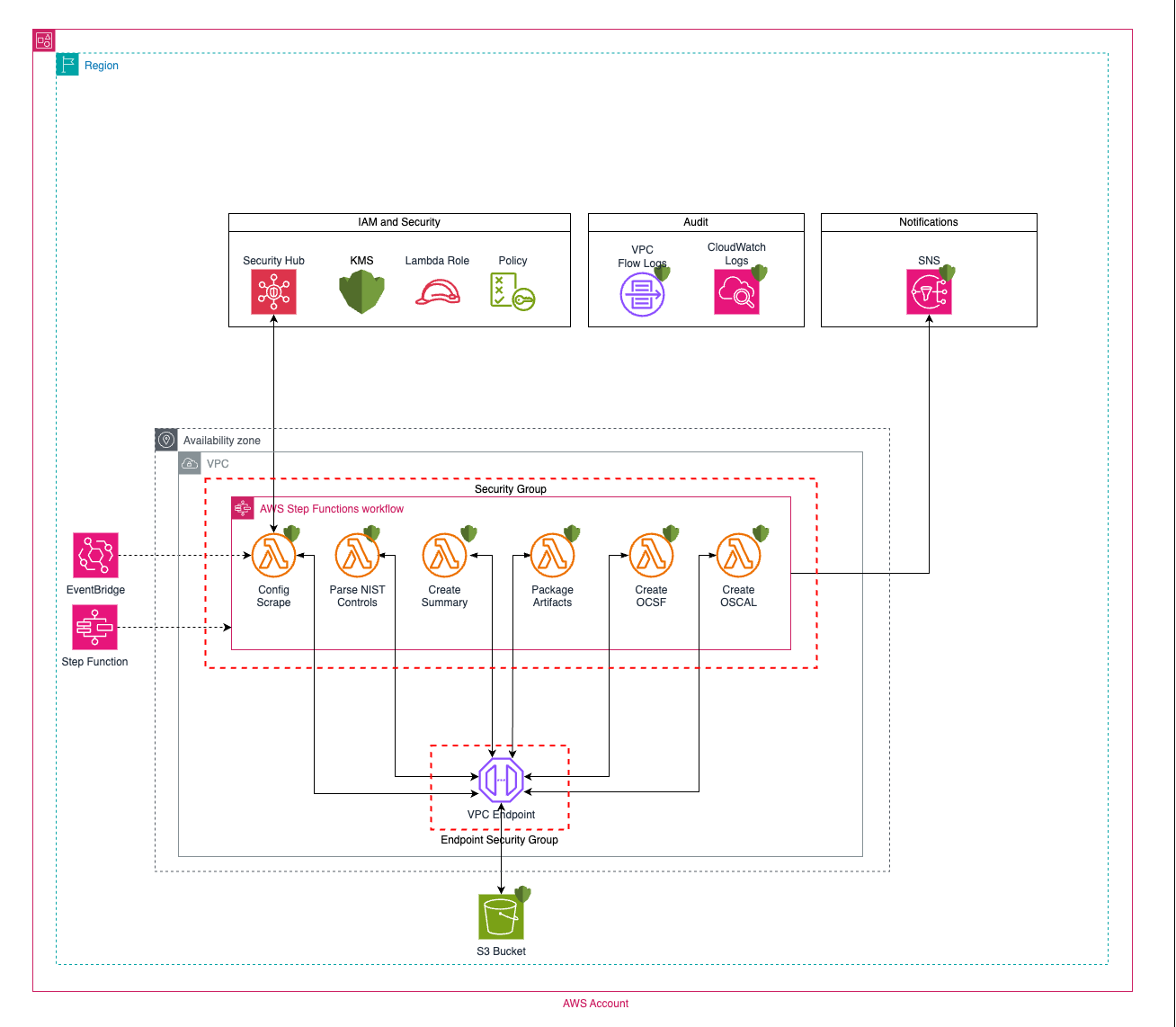Click the Parse NIST Controls Lambda icon

(357, 556)
